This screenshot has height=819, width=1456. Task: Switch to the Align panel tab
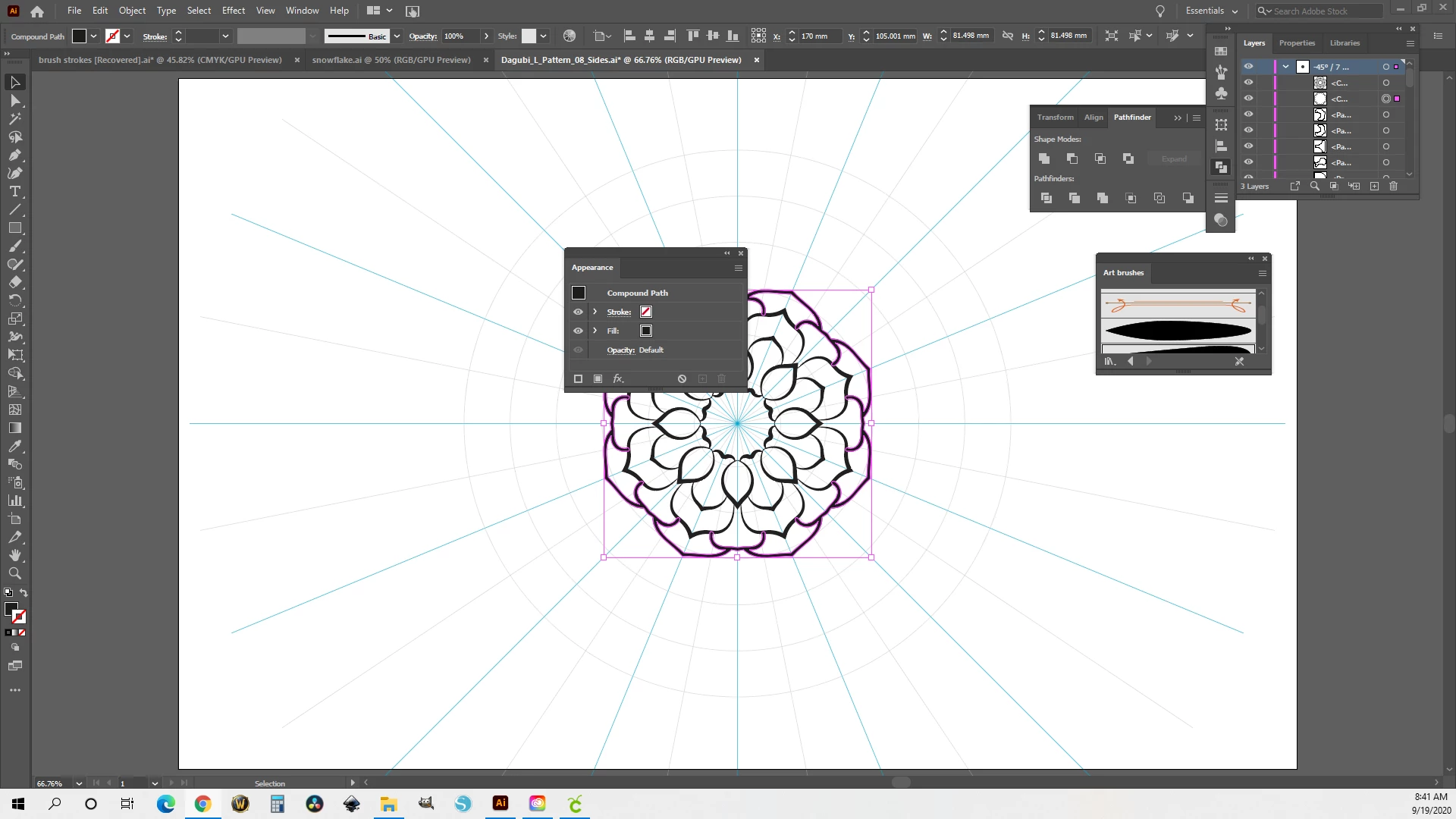[x=1094, y=118]
